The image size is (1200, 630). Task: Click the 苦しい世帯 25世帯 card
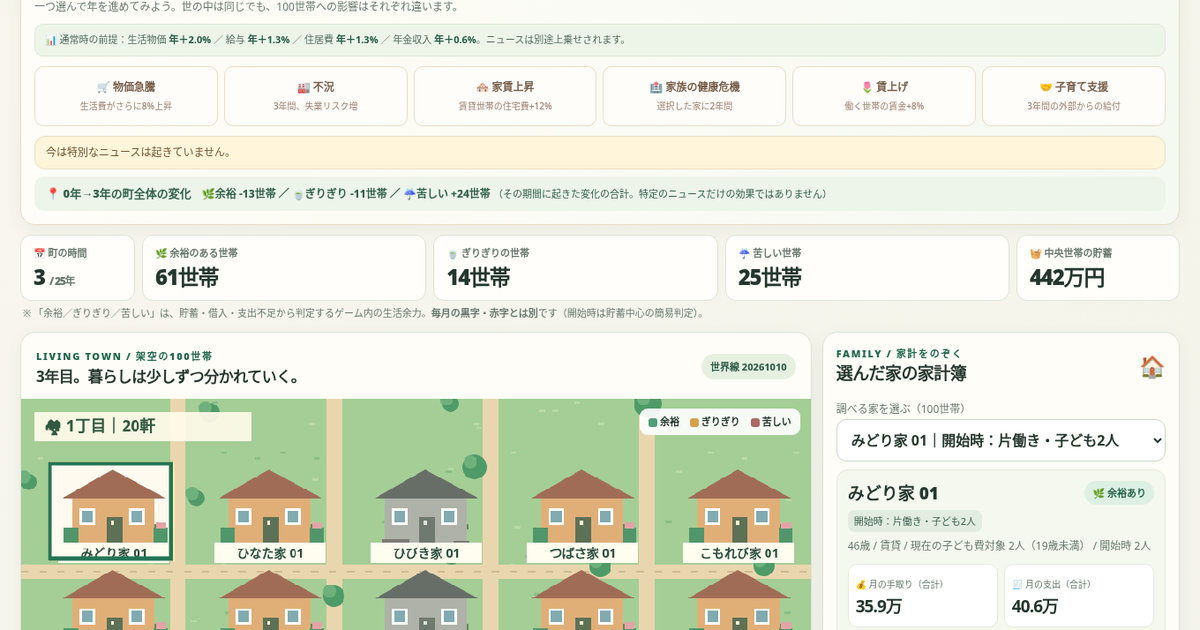(x=867, y=268)
